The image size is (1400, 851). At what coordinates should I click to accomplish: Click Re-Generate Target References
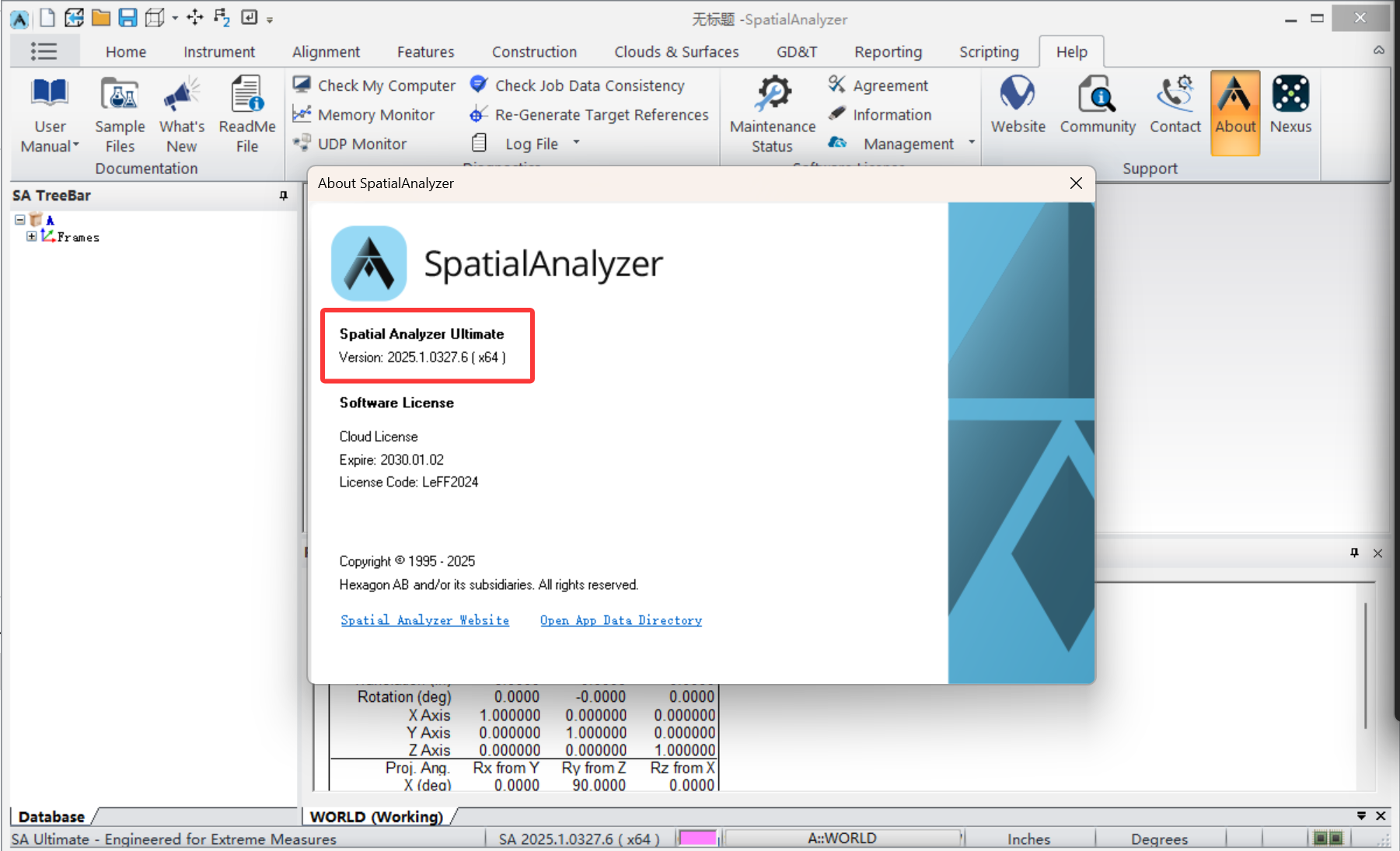click(589, 115)
